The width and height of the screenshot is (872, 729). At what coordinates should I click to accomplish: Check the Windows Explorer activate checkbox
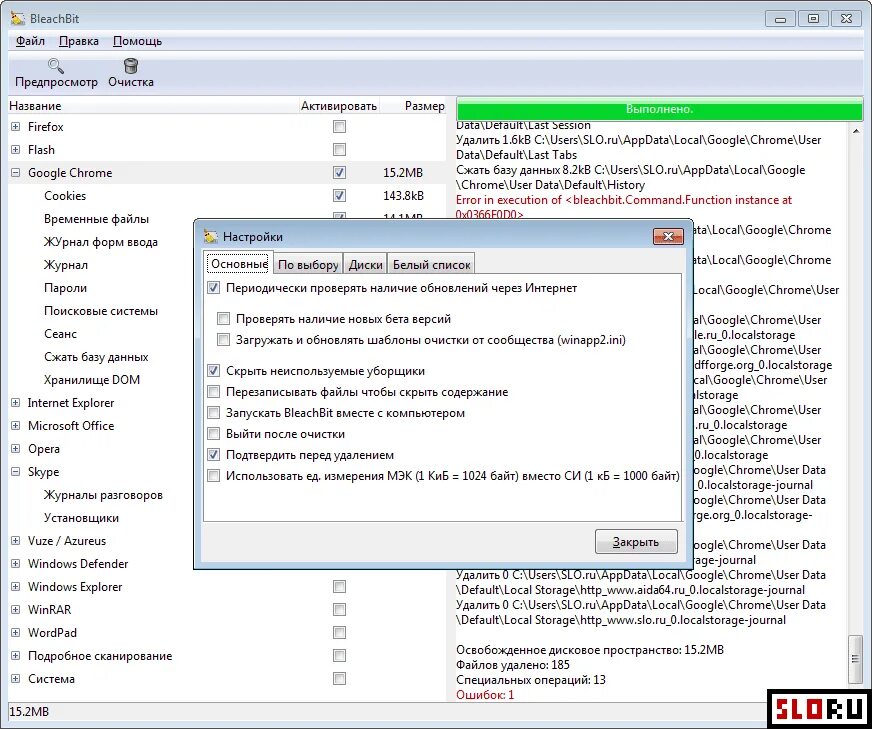(x=339, y=587)
